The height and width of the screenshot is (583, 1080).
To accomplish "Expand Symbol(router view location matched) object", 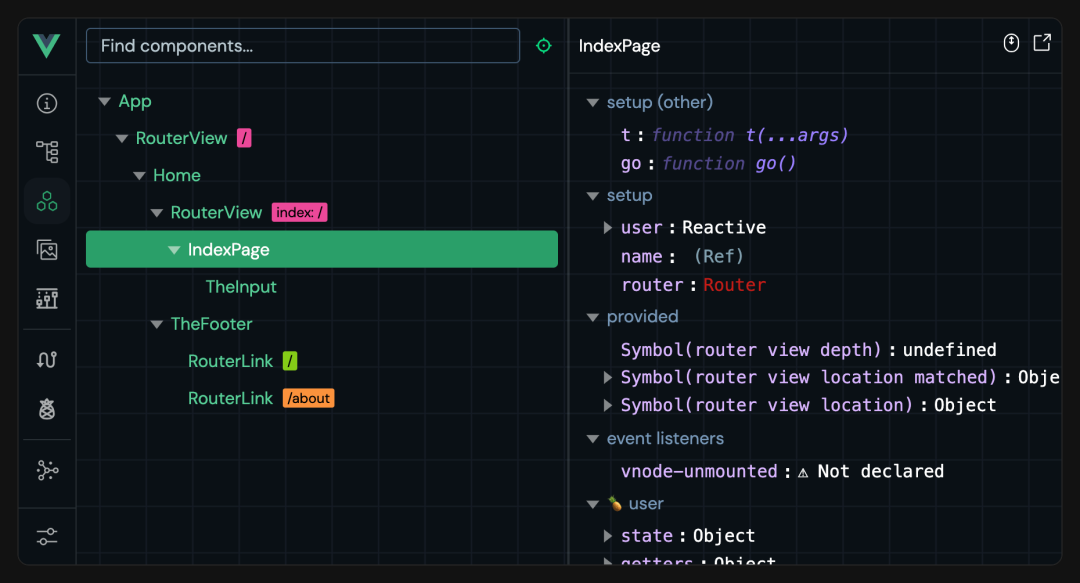I will (x=607, y=377).
